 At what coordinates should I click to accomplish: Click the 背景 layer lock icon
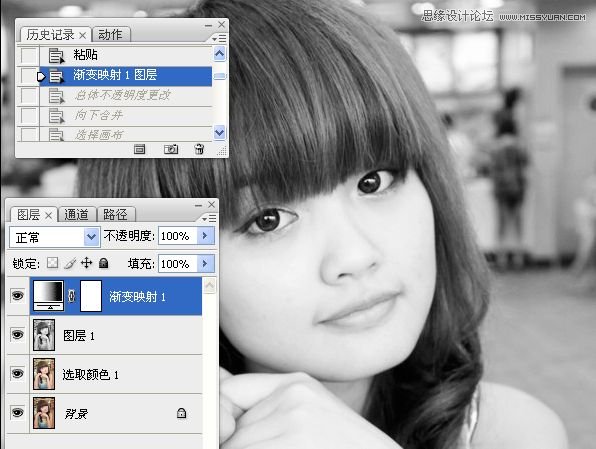[181, 413]
